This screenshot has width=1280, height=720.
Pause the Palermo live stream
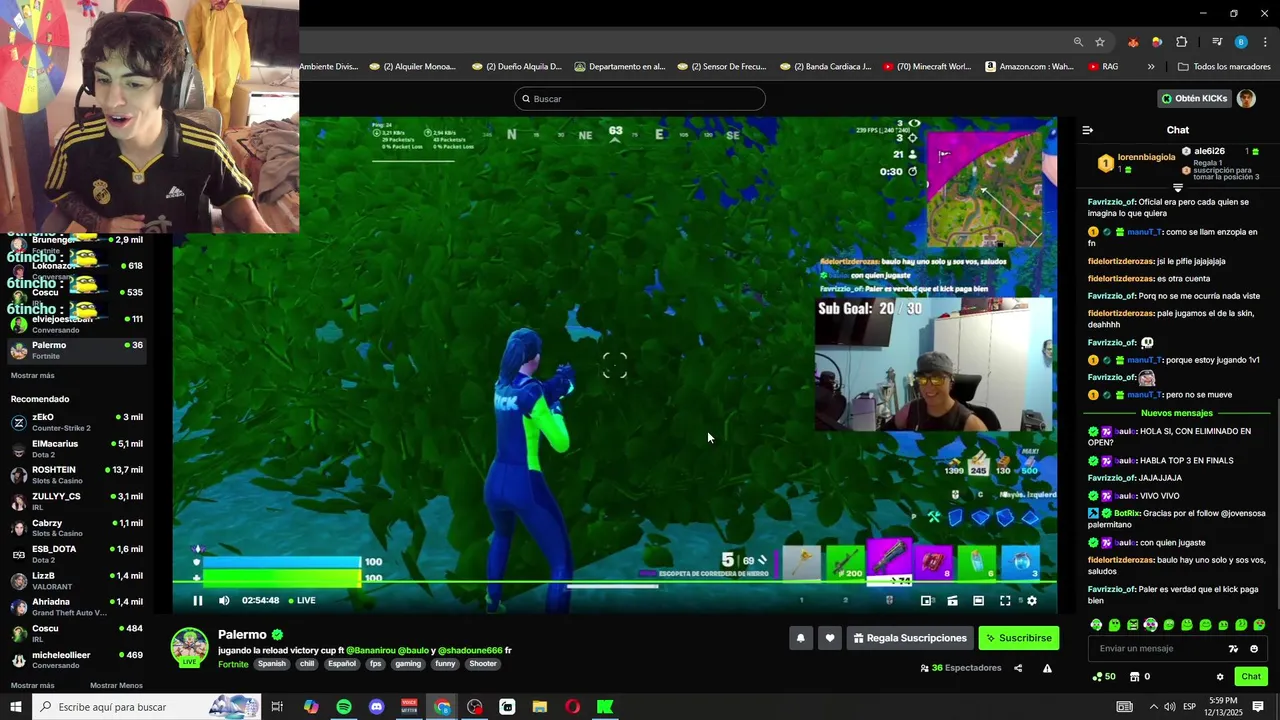coord(197,601)
